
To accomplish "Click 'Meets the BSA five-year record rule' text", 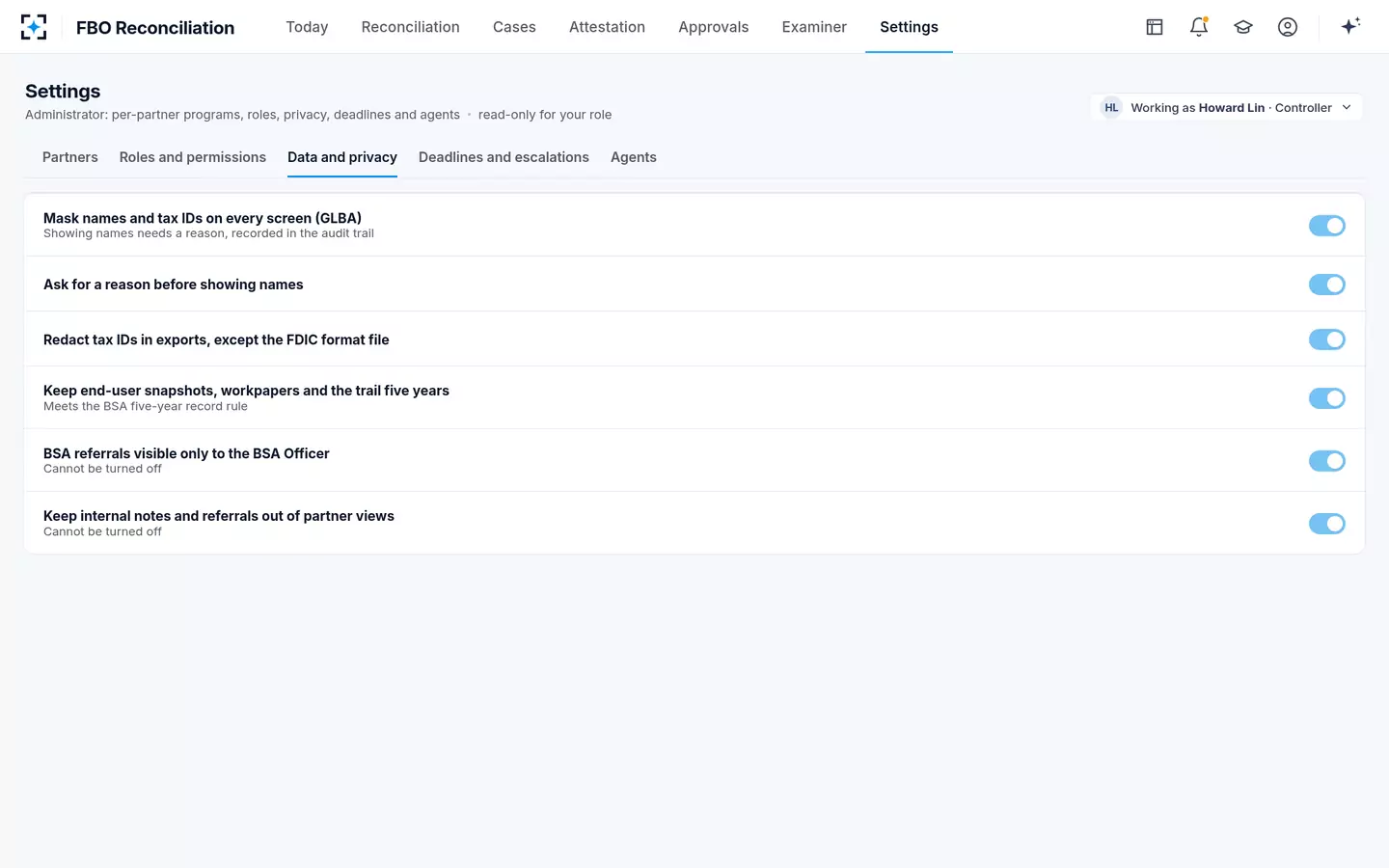I will pos(146,406).
